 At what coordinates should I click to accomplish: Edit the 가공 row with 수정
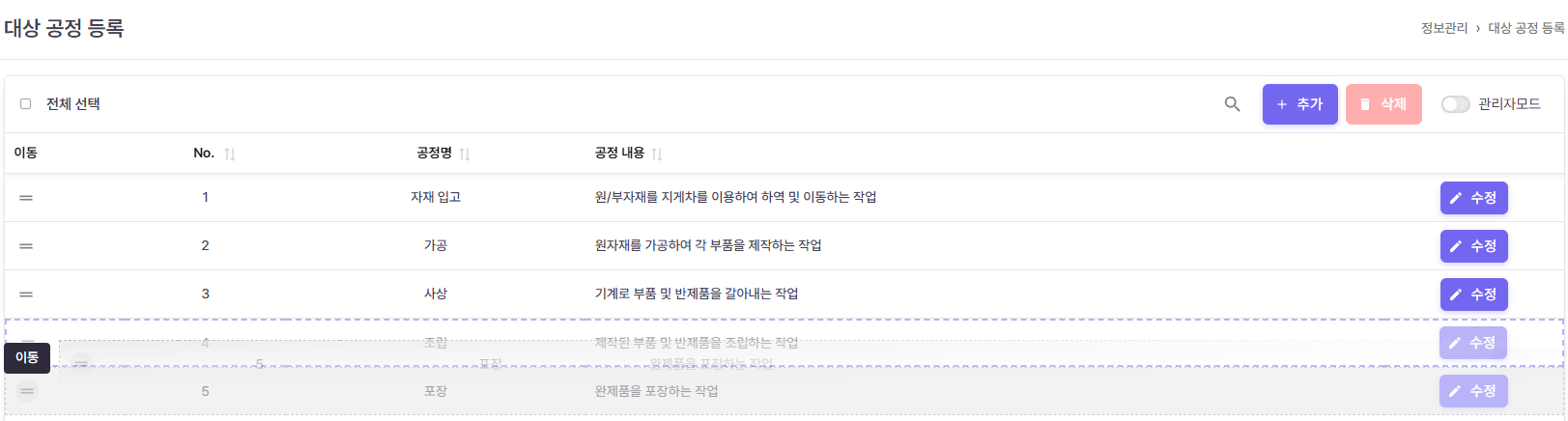[1473, 246]
